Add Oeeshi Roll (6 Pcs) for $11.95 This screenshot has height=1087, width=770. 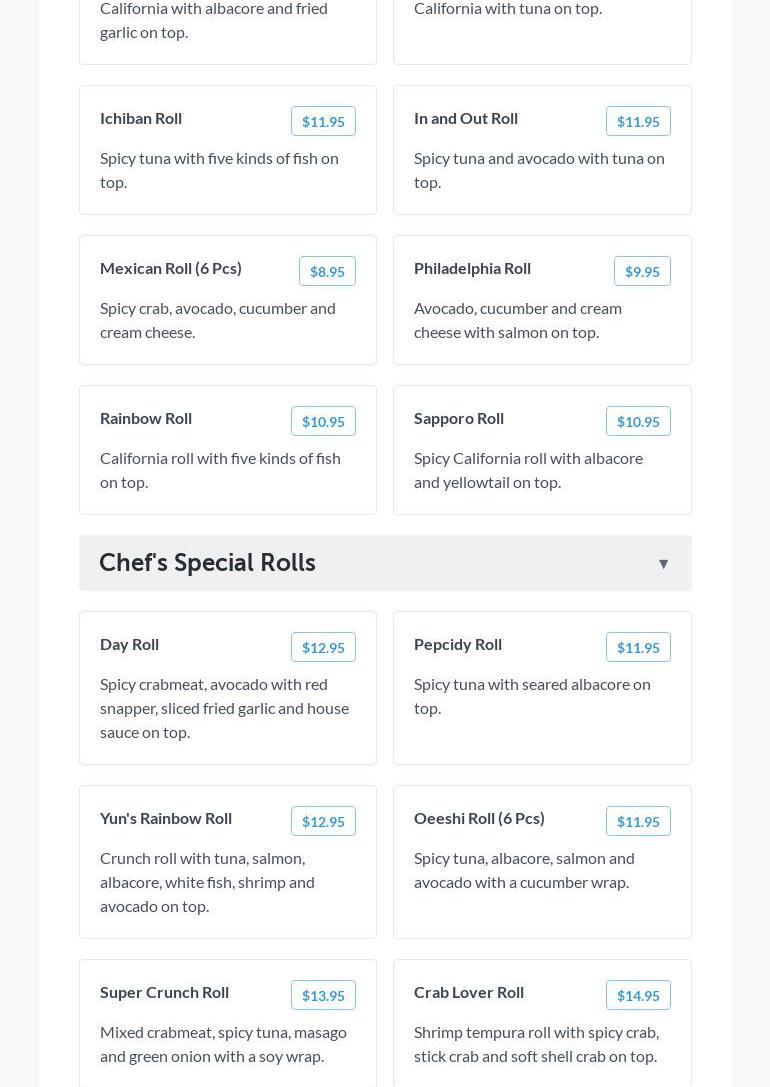638,821
